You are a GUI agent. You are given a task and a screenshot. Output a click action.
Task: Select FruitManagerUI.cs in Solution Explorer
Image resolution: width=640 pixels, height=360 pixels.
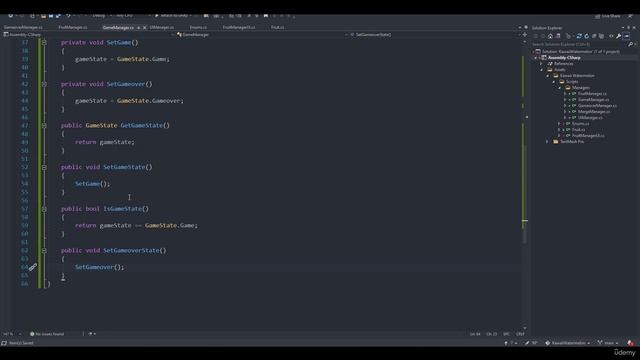[588, 136]
